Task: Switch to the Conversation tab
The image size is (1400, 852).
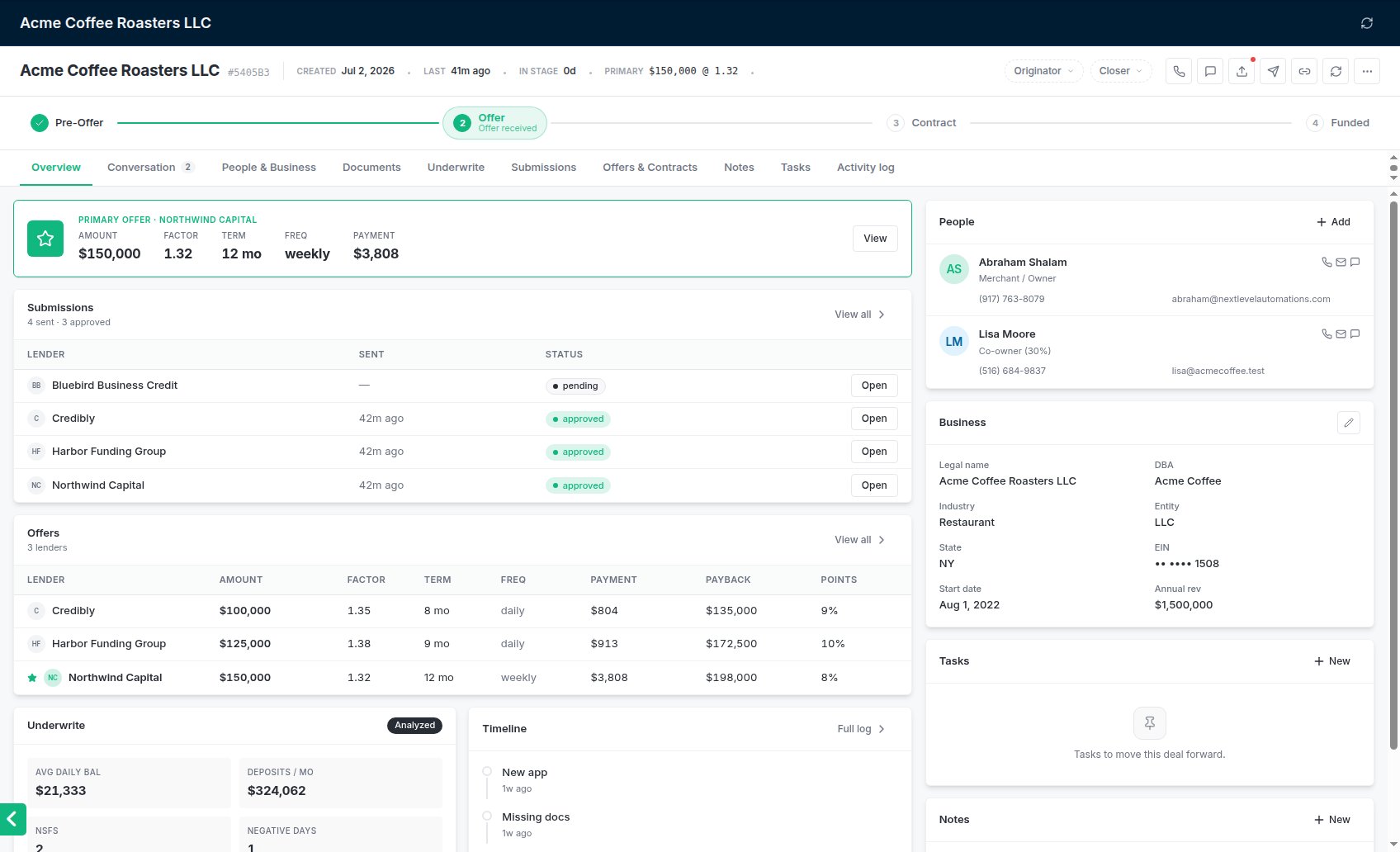Action: 150,168
